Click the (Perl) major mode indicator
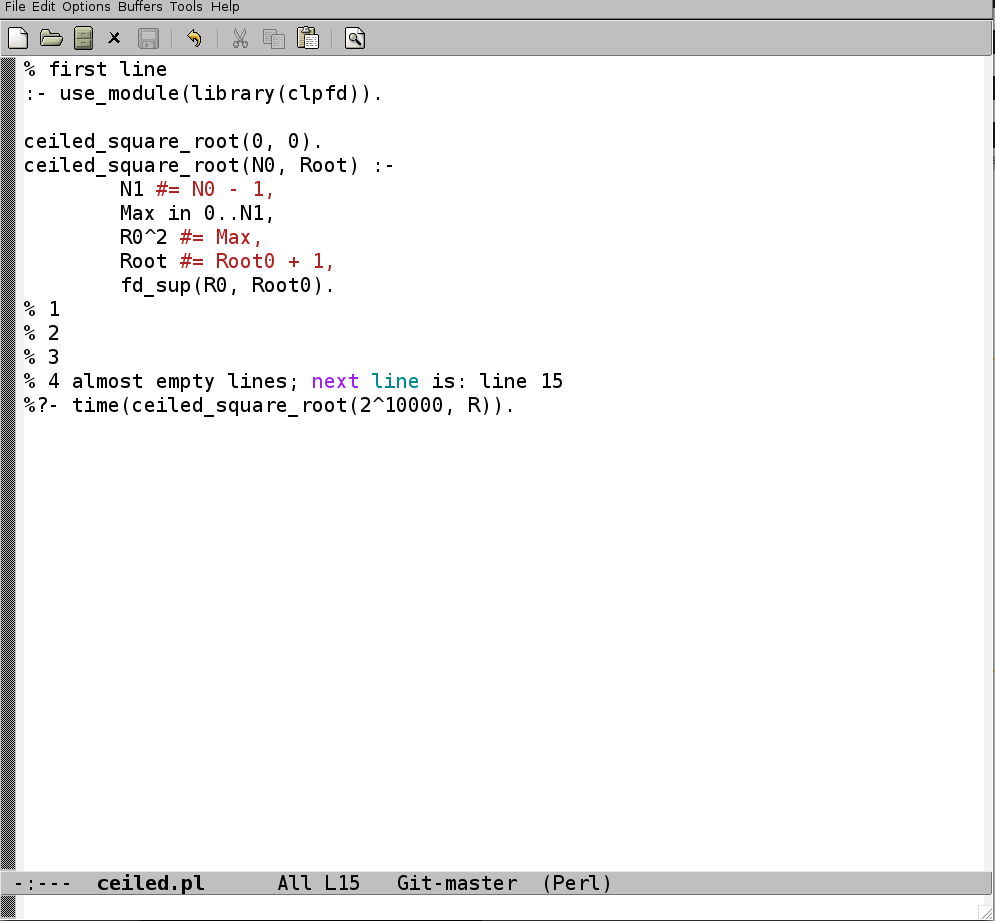 coord(577,883)
